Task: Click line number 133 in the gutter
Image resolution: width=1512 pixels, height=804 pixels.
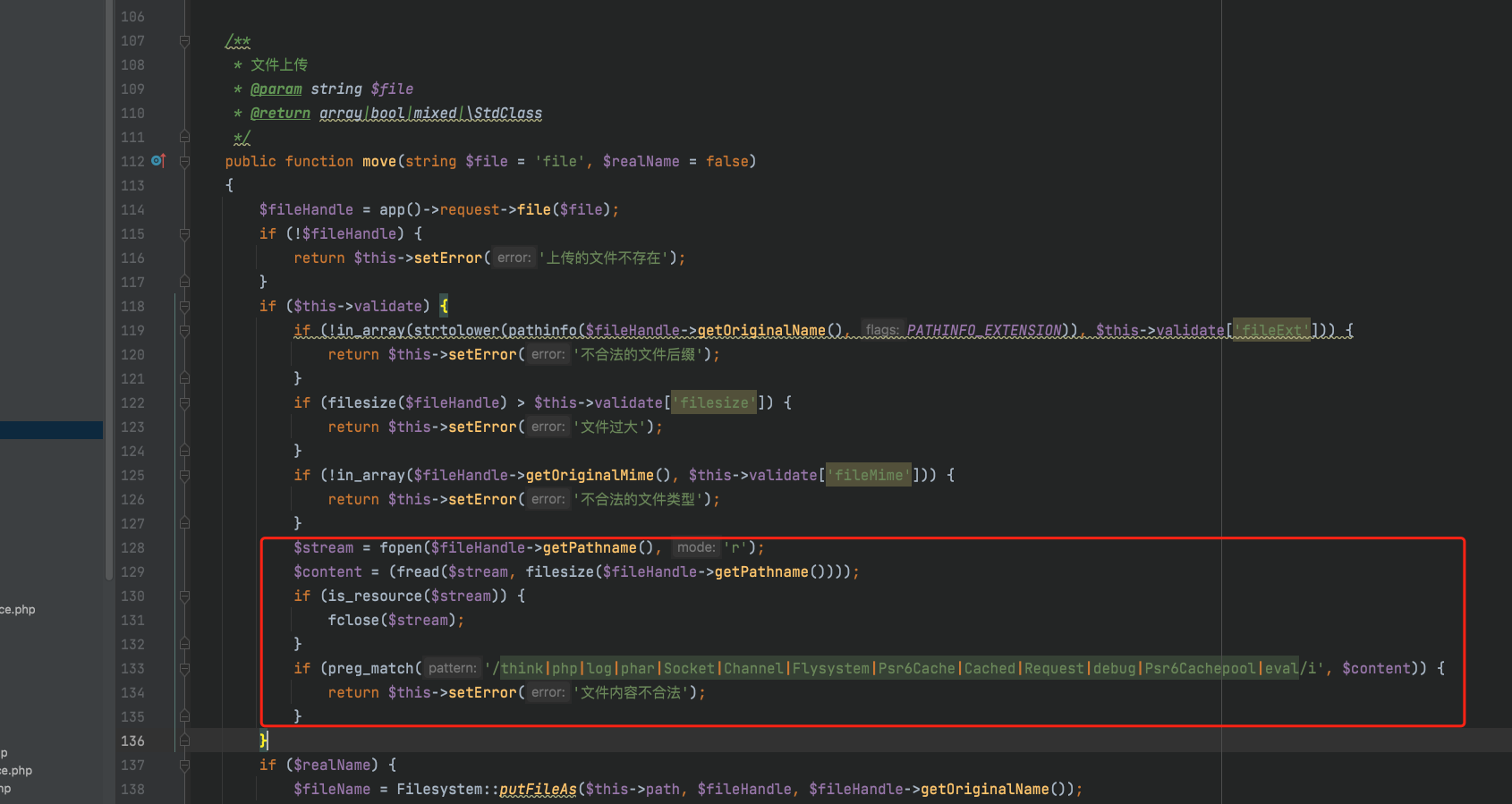Action: tap(132, 669)
